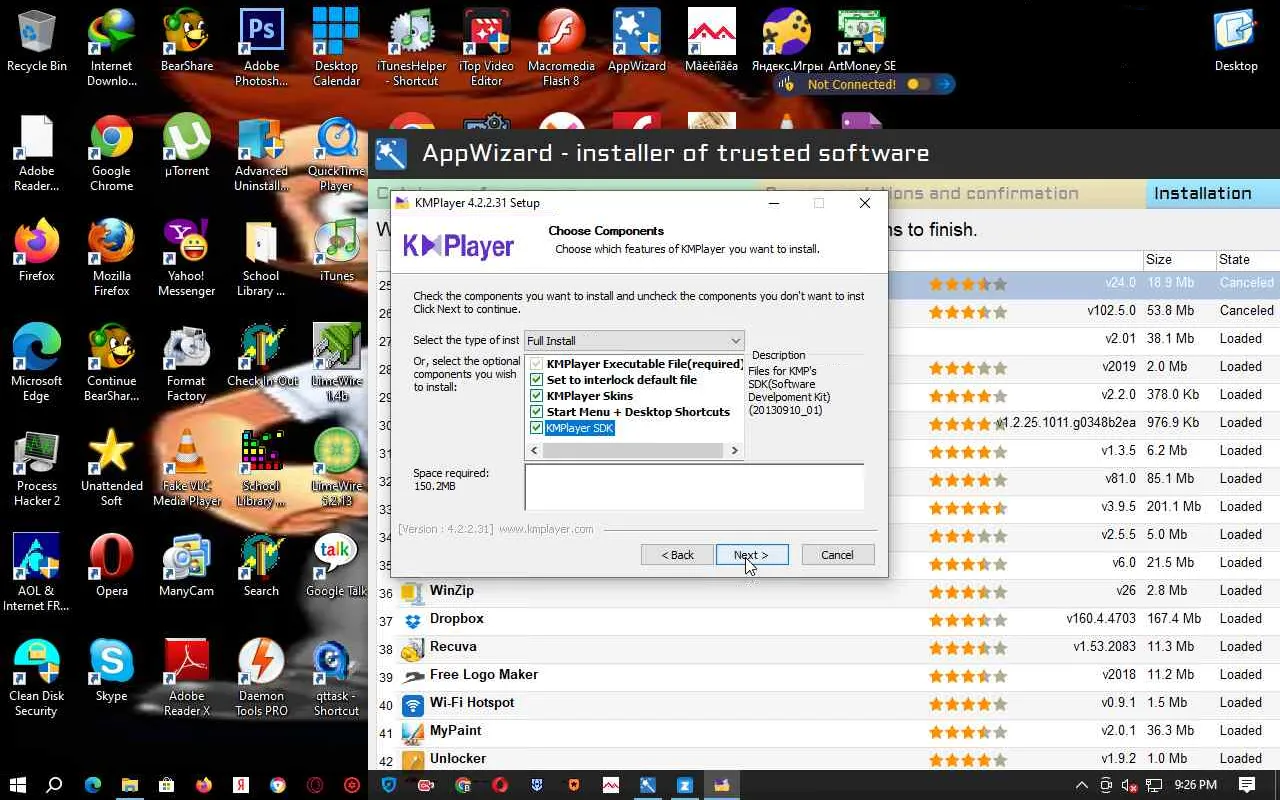Open the Windows Start menu
1280x800 pixels.
(18, 785)
